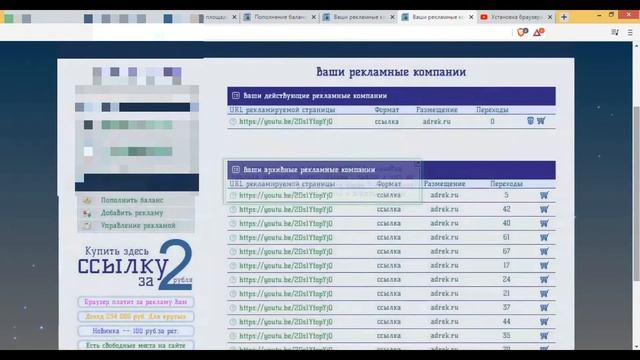Open the youtu.be link in the row with 40 clicks
The width and height of the screenshot is (640, 360).
tap(286, 224)
